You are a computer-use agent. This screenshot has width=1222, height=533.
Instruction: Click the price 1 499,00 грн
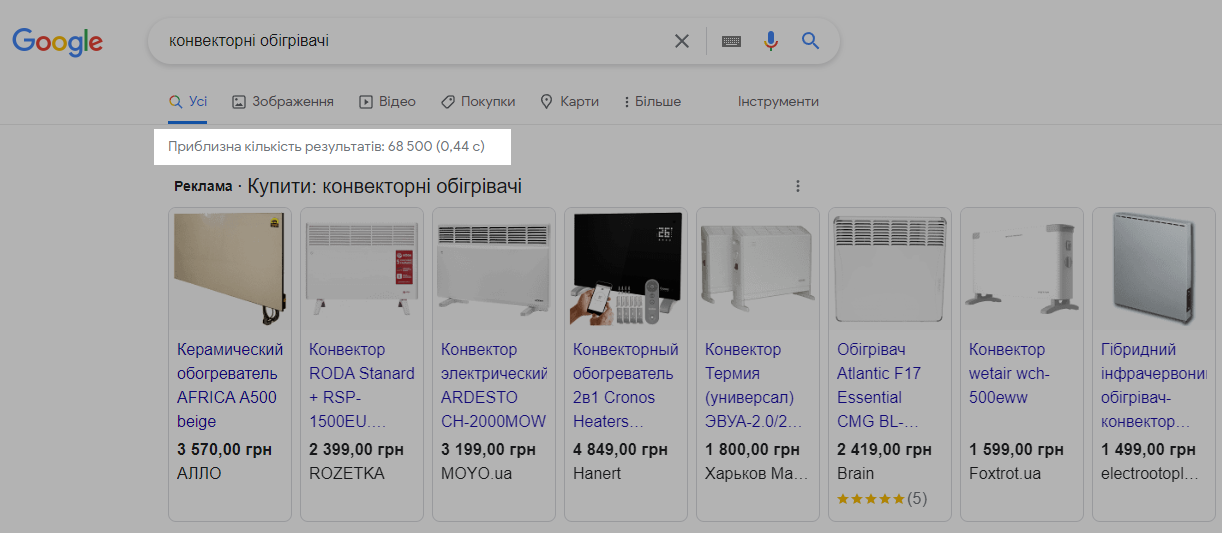[x=1148, y=450]
